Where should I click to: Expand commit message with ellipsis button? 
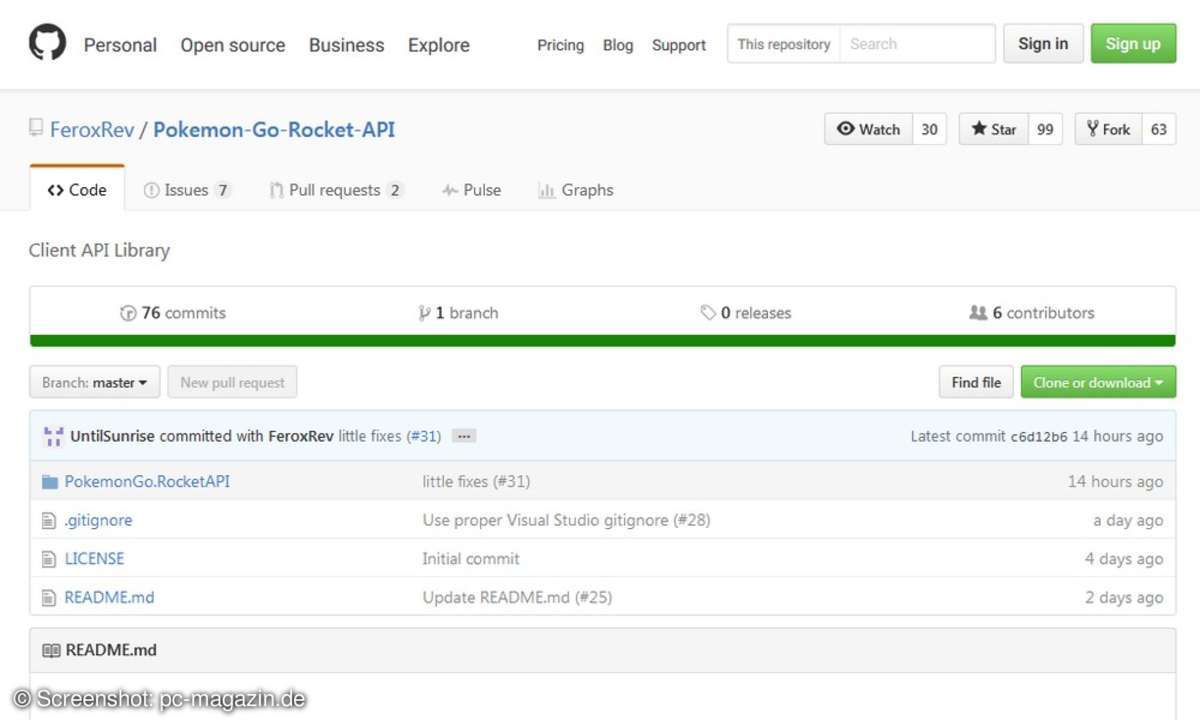[463, 436]
